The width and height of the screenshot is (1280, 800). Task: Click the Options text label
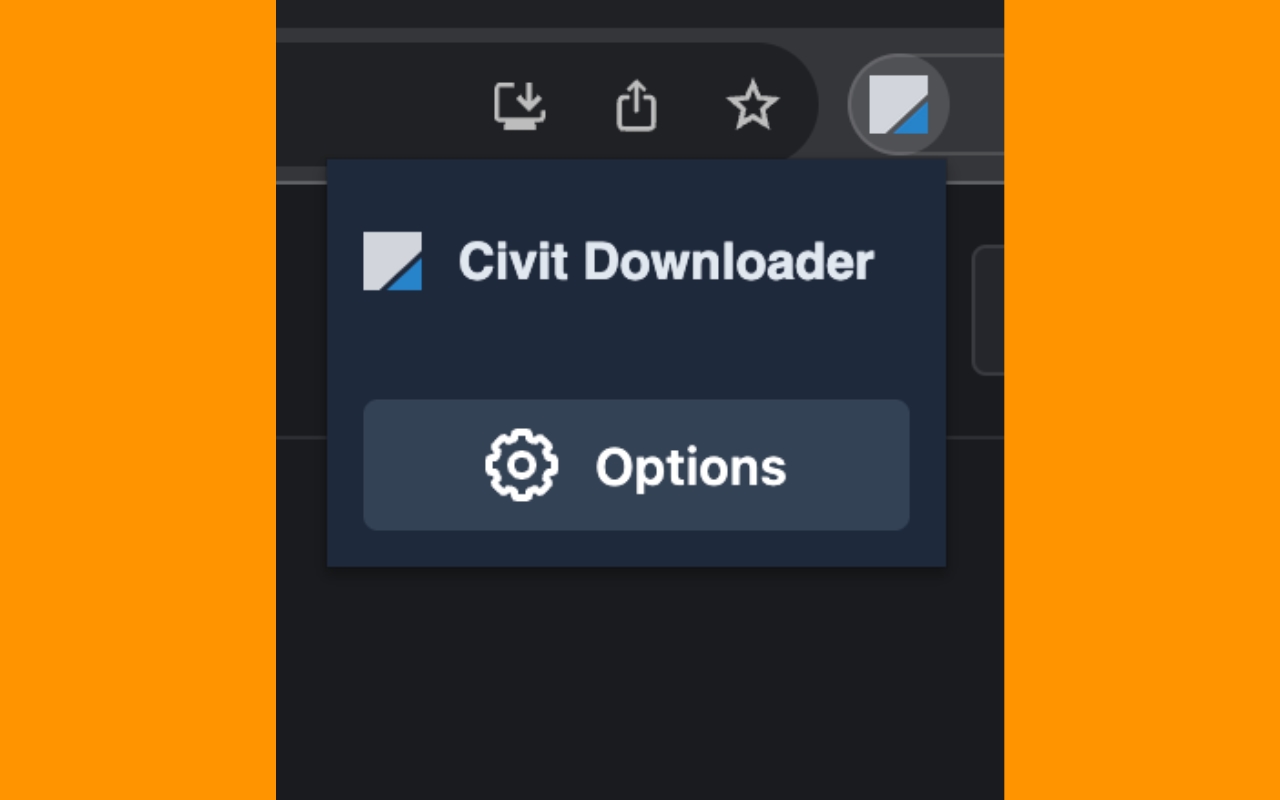pos(691,467)
